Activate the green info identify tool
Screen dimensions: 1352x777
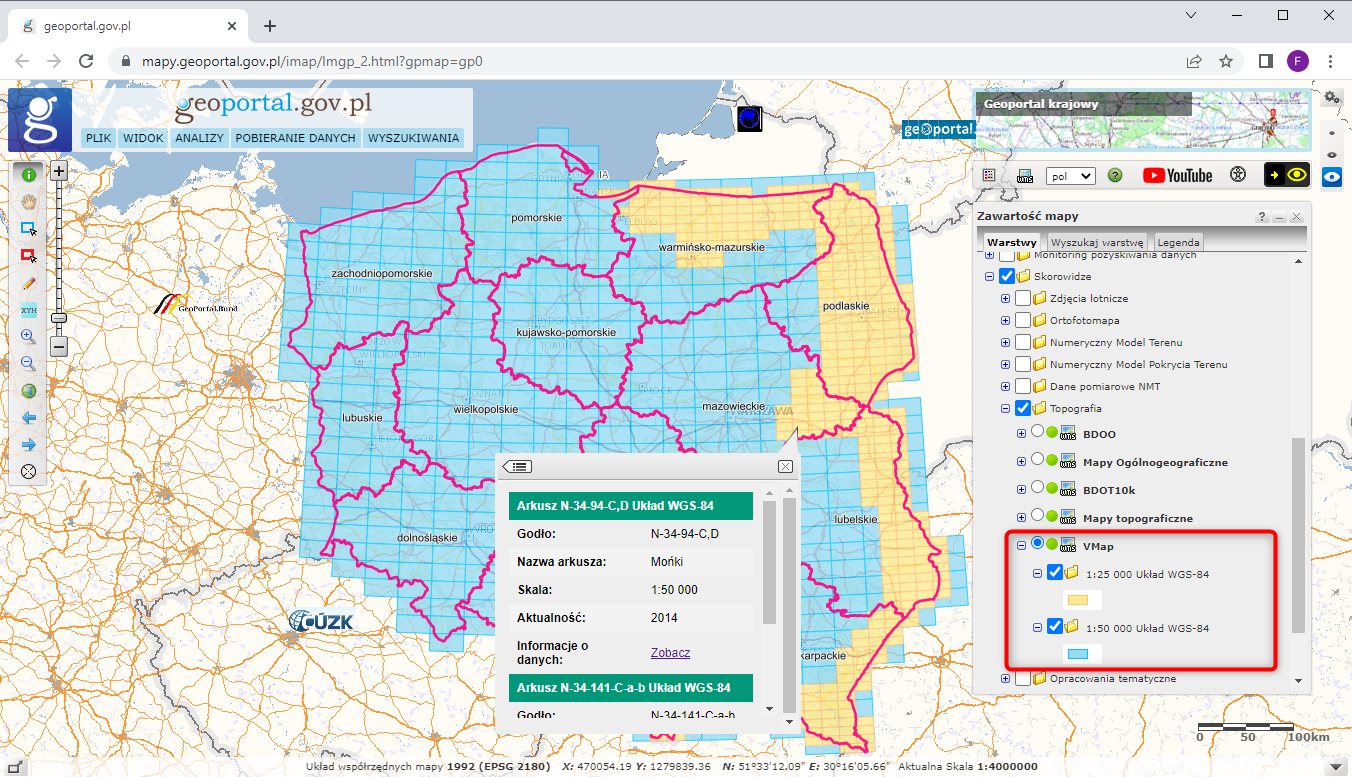tap(28, 174)
